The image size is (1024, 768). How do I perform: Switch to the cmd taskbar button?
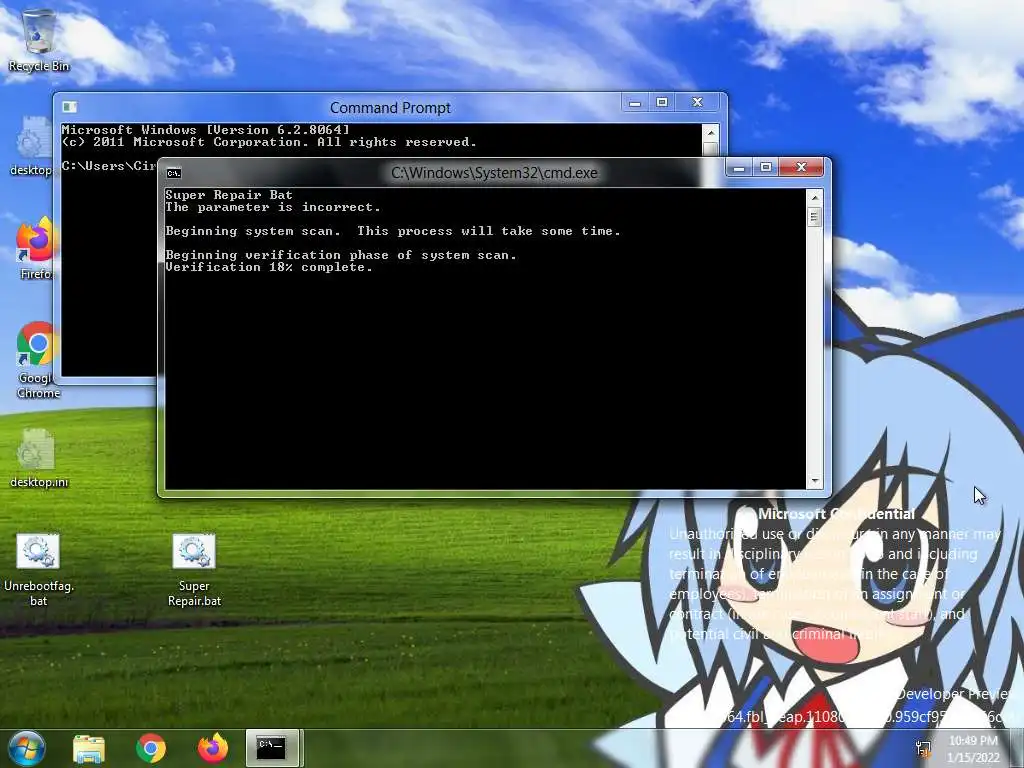272,748
